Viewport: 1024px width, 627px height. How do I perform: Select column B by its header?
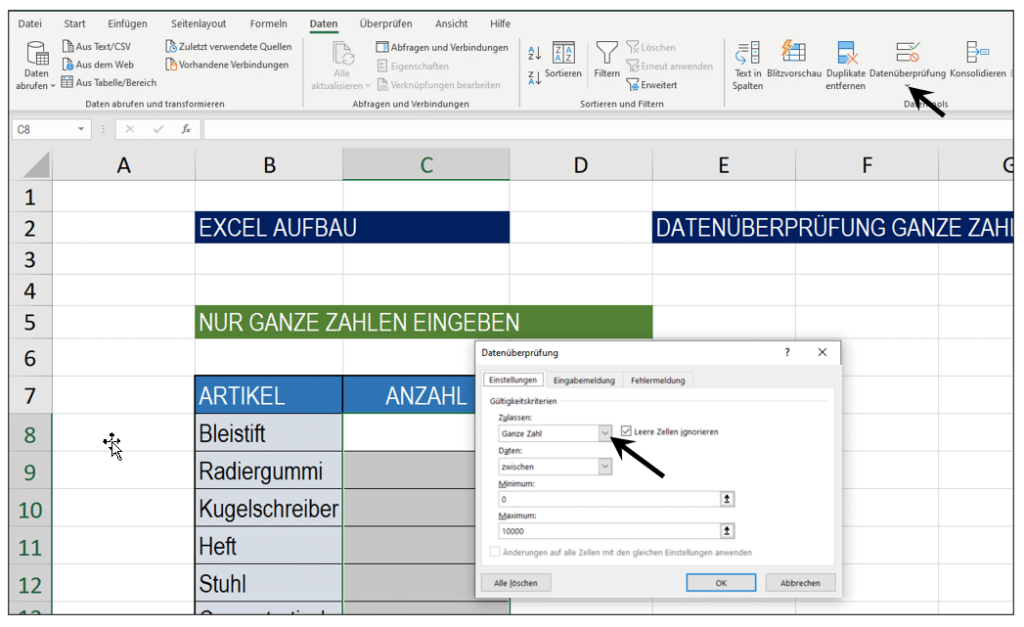[269, 165]
